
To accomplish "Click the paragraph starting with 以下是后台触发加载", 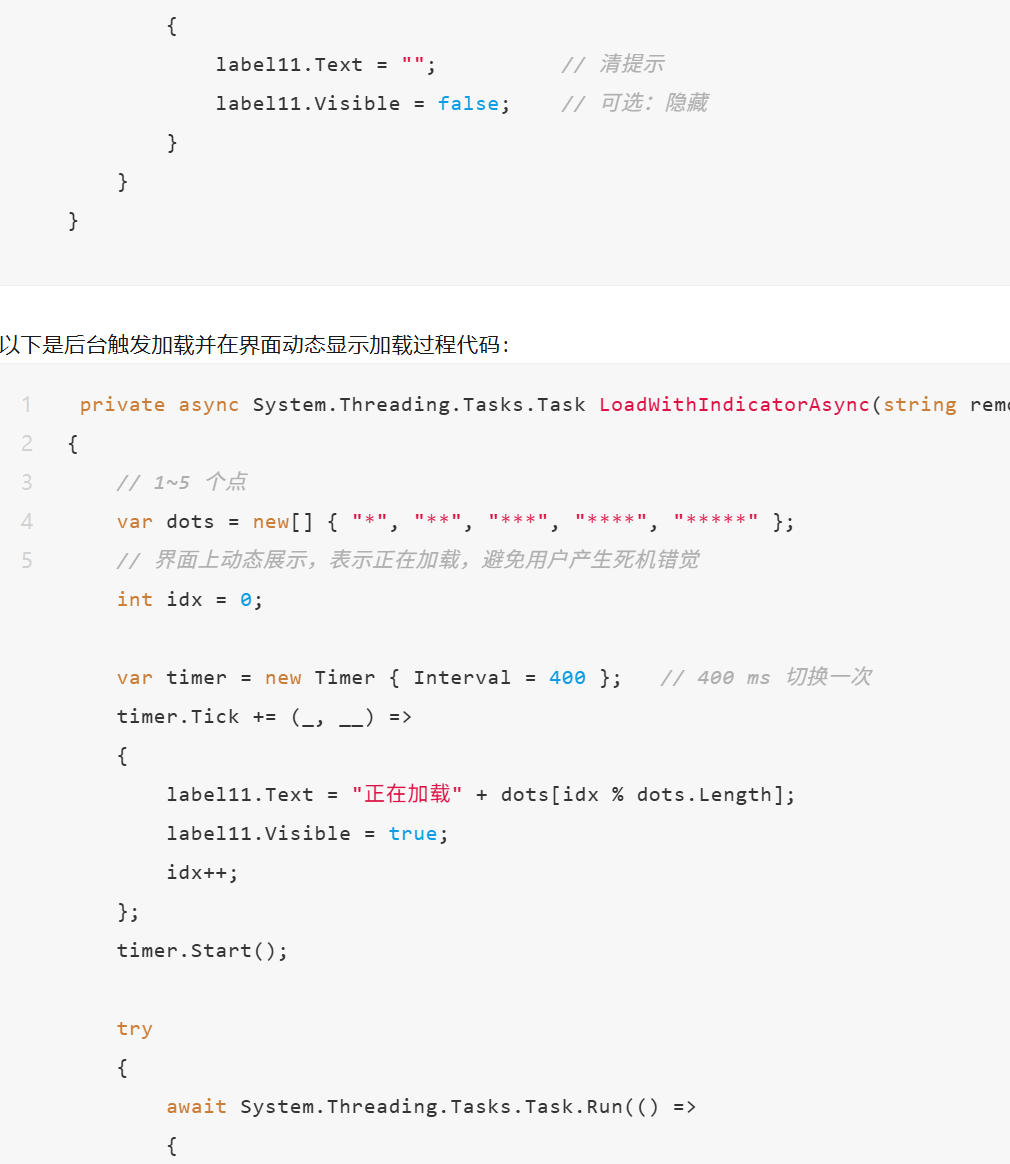I will tap(255, 344).
